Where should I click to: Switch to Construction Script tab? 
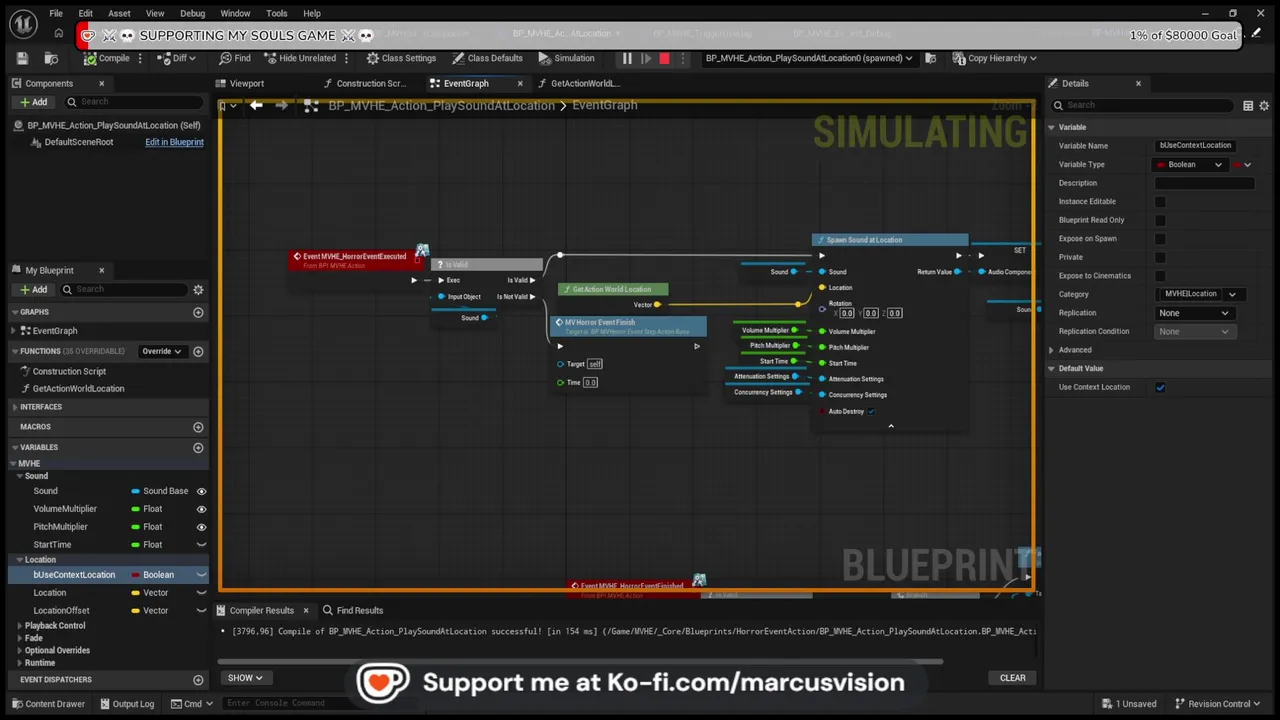coord(371,83)
